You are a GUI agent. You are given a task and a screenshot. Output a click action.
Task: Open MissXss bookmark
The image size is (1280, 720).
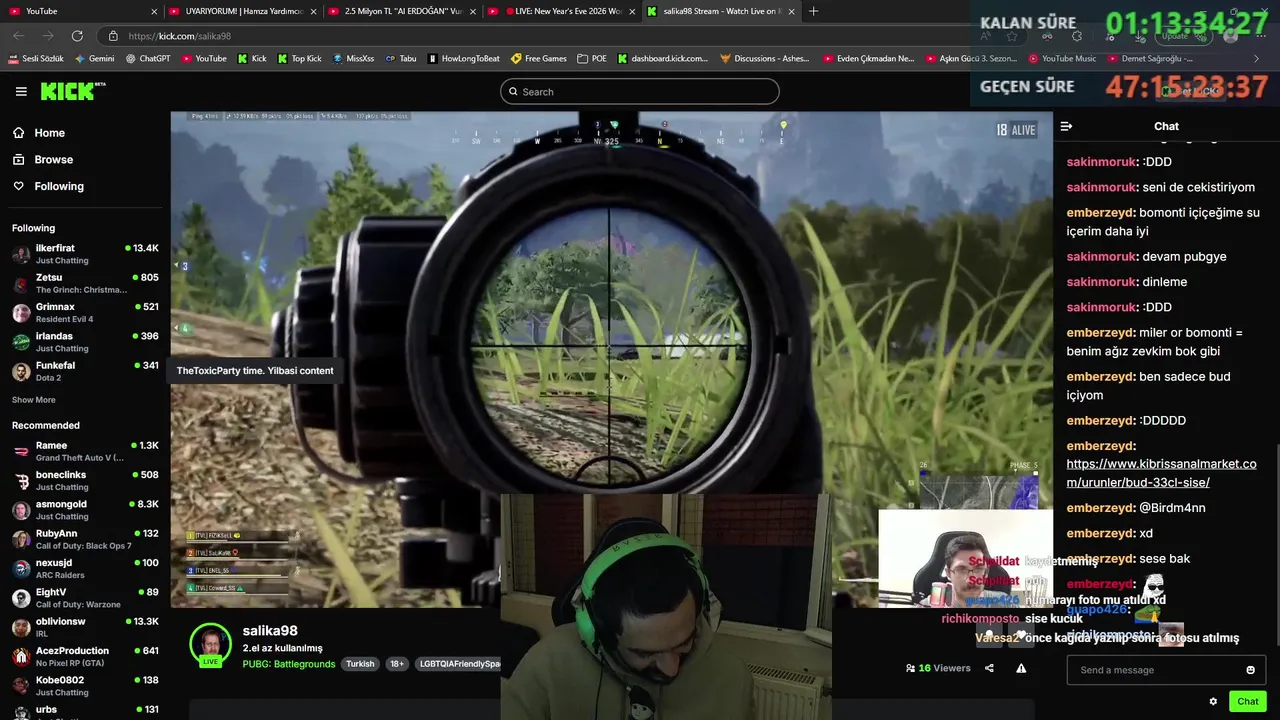coord(353,59)
